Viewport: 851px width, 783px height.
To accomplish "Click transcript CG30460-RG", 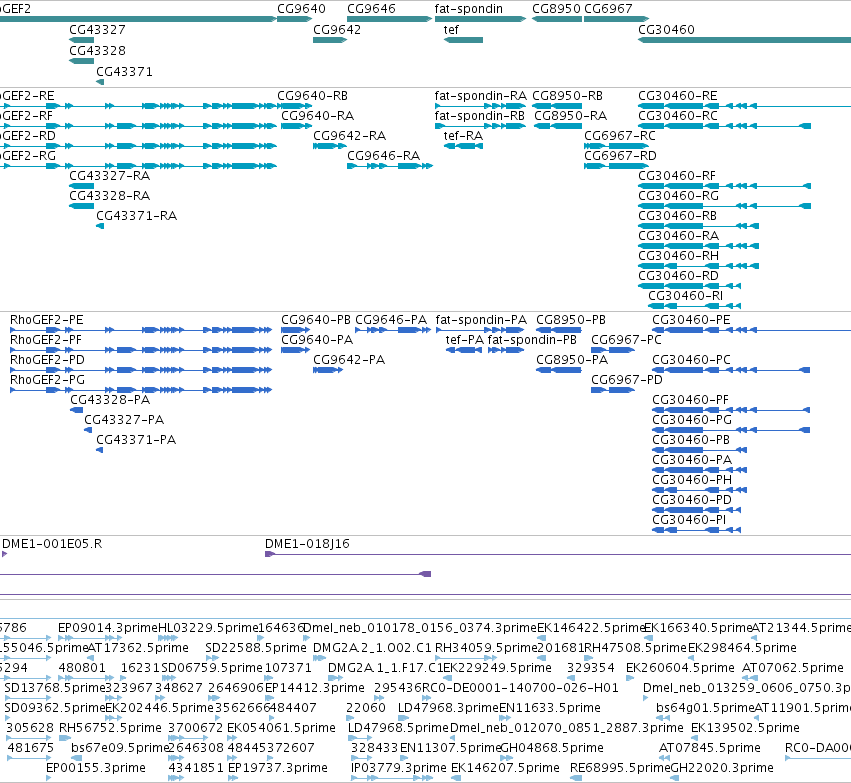I will click(x=678, y=196).
